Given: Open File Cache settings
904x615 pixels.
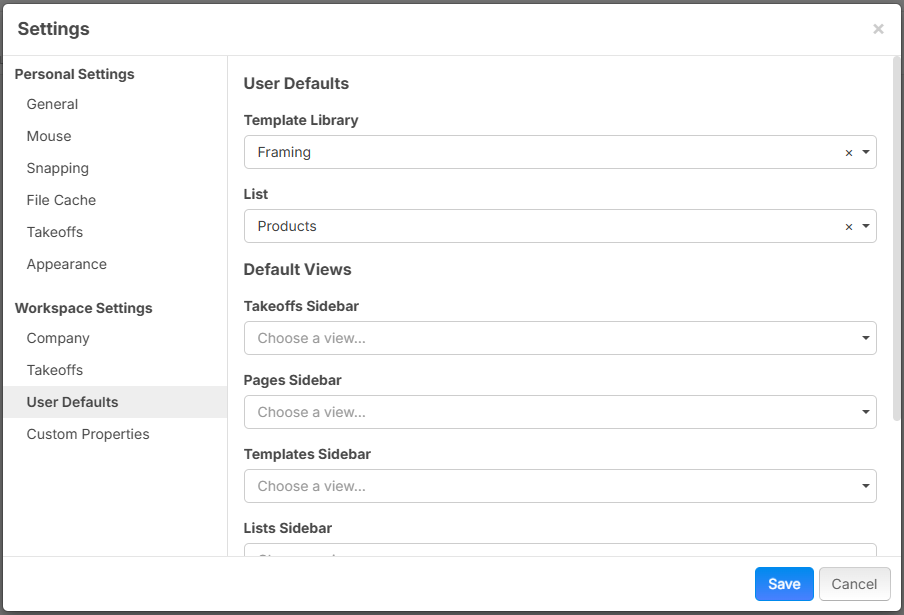Looking at the screenshot, I should tap(61, 200).
